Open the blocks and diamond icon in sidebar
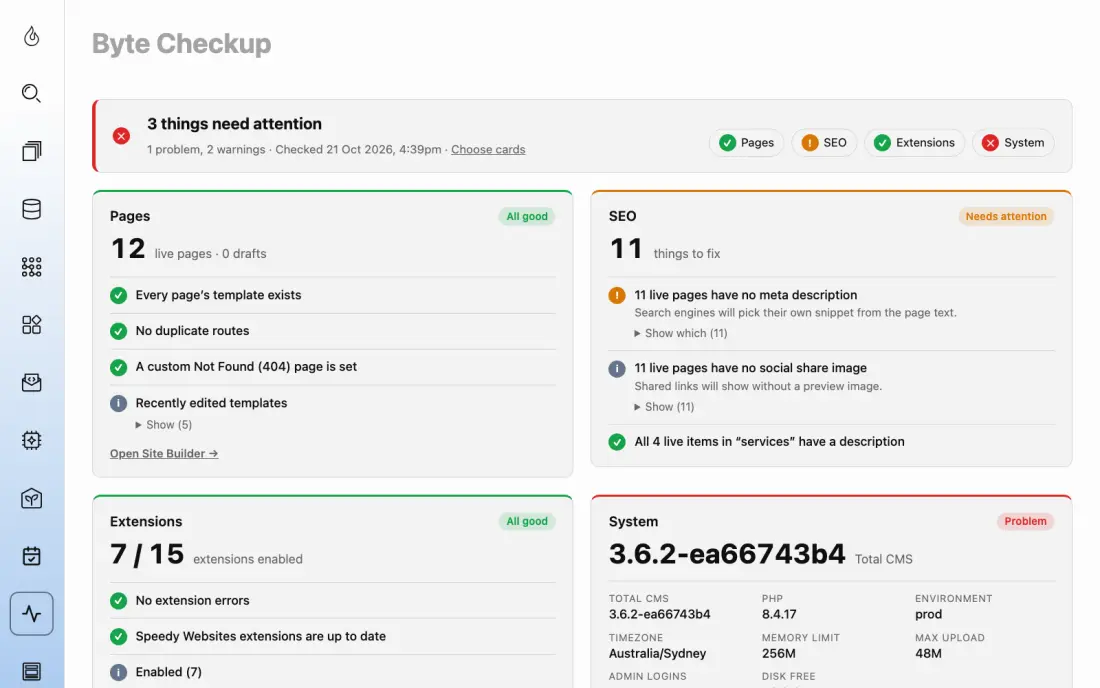 pyautogui.click(x=32, y=324)
